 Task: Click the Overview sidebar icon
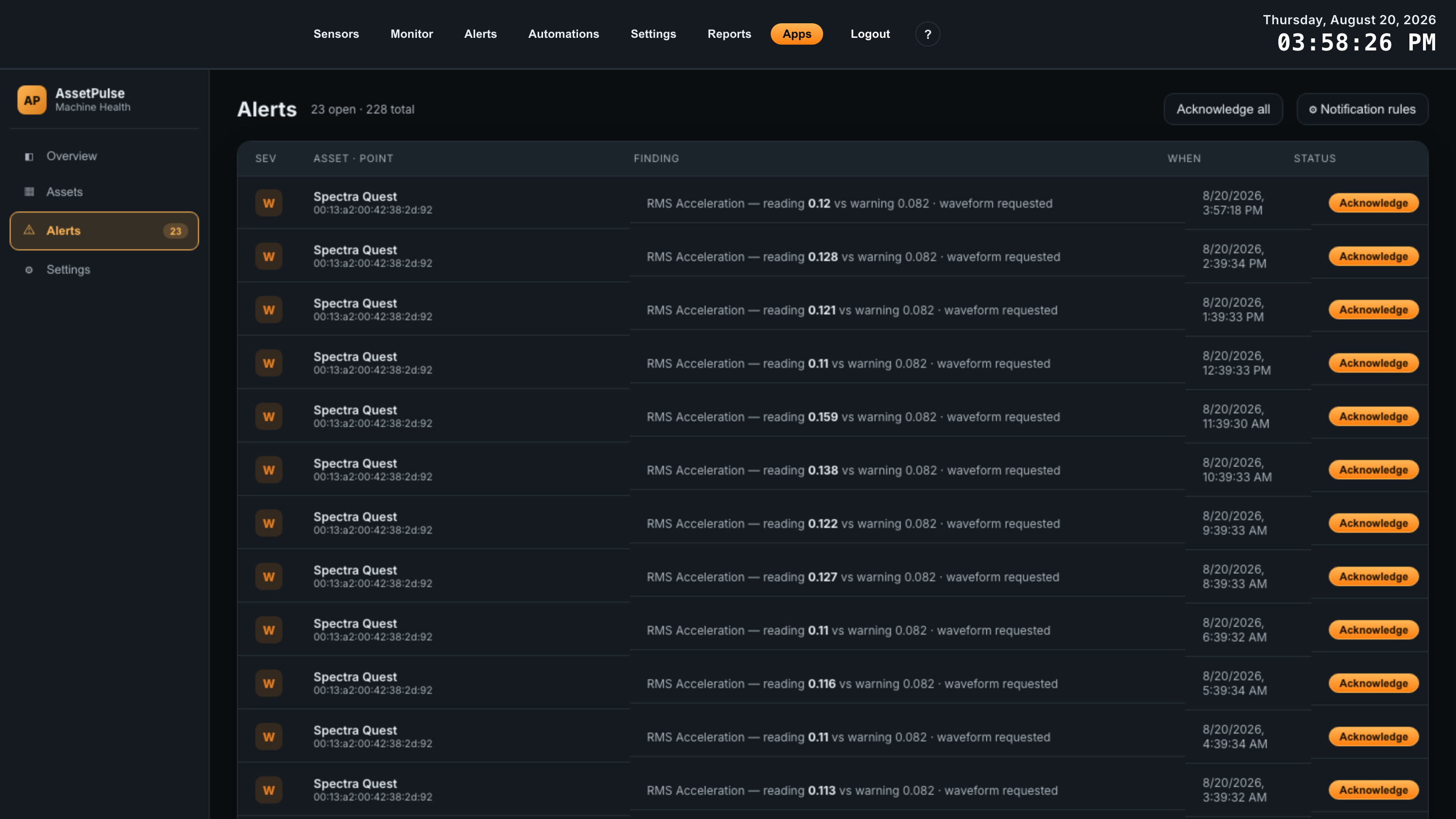tap(29, 157)
